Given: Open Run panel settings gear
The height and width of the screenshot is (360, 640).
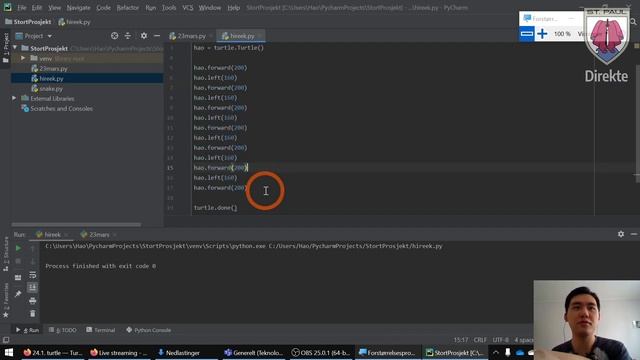Looking at the screenshot, I should (621, 234).
